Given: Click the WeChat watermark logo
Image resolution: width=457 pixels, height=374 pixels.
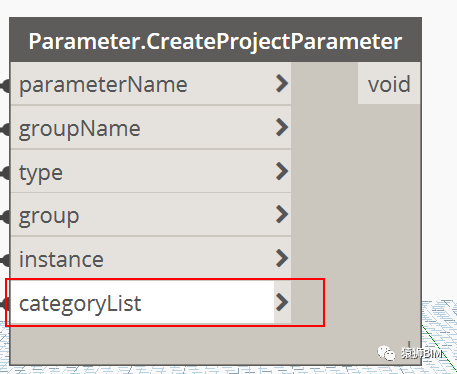Looking at the screenshot, I should click(x=386, y=353).
